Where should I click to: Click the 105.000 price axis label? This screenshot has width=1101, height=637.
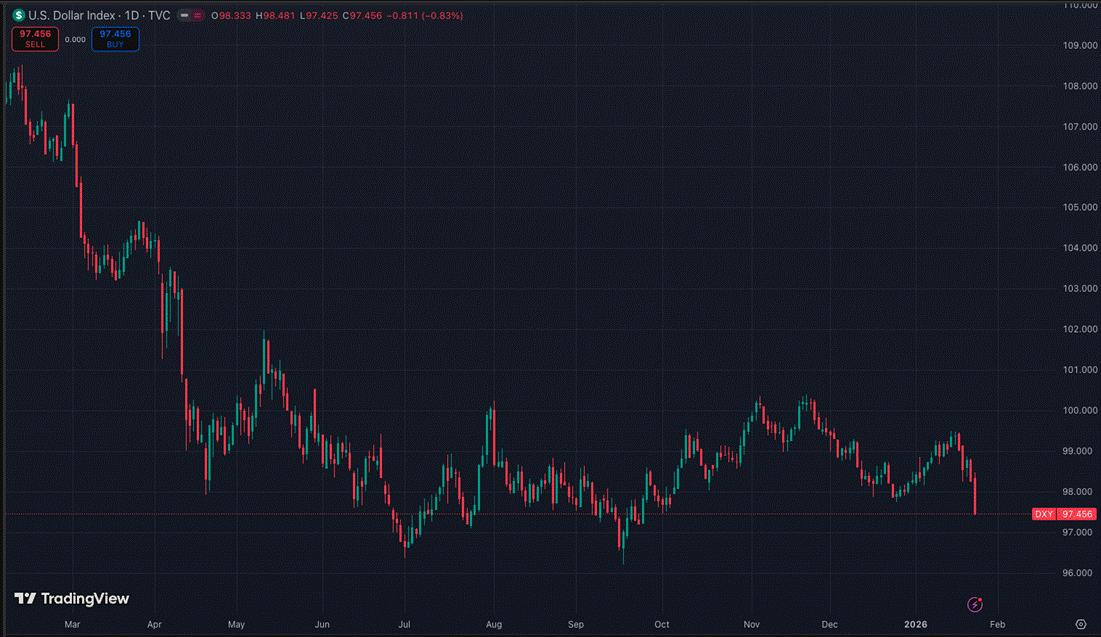tap(1080, 207)
